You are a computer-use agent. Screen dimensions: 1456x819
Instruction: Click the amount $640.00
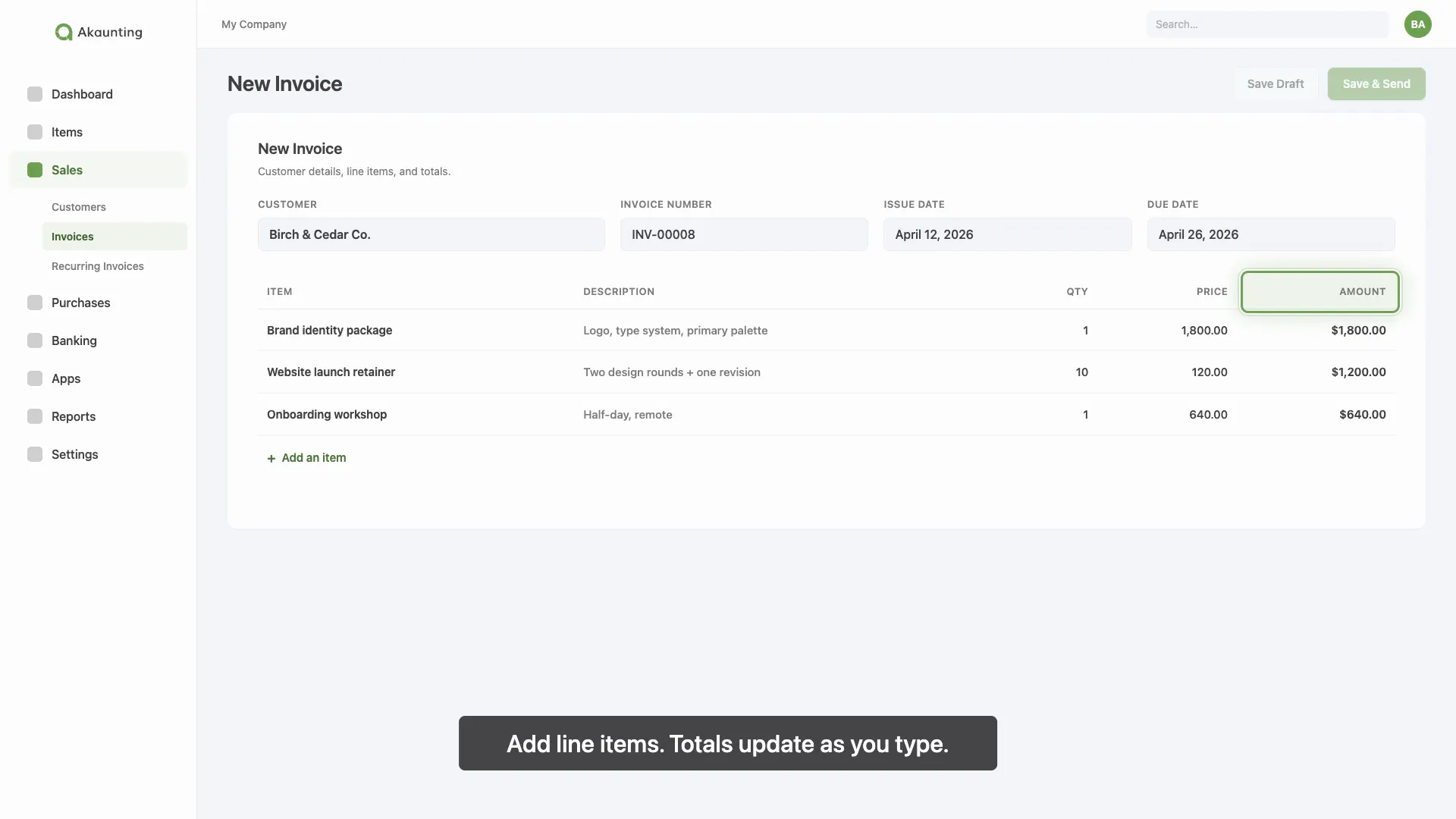tap(1363, 414)
